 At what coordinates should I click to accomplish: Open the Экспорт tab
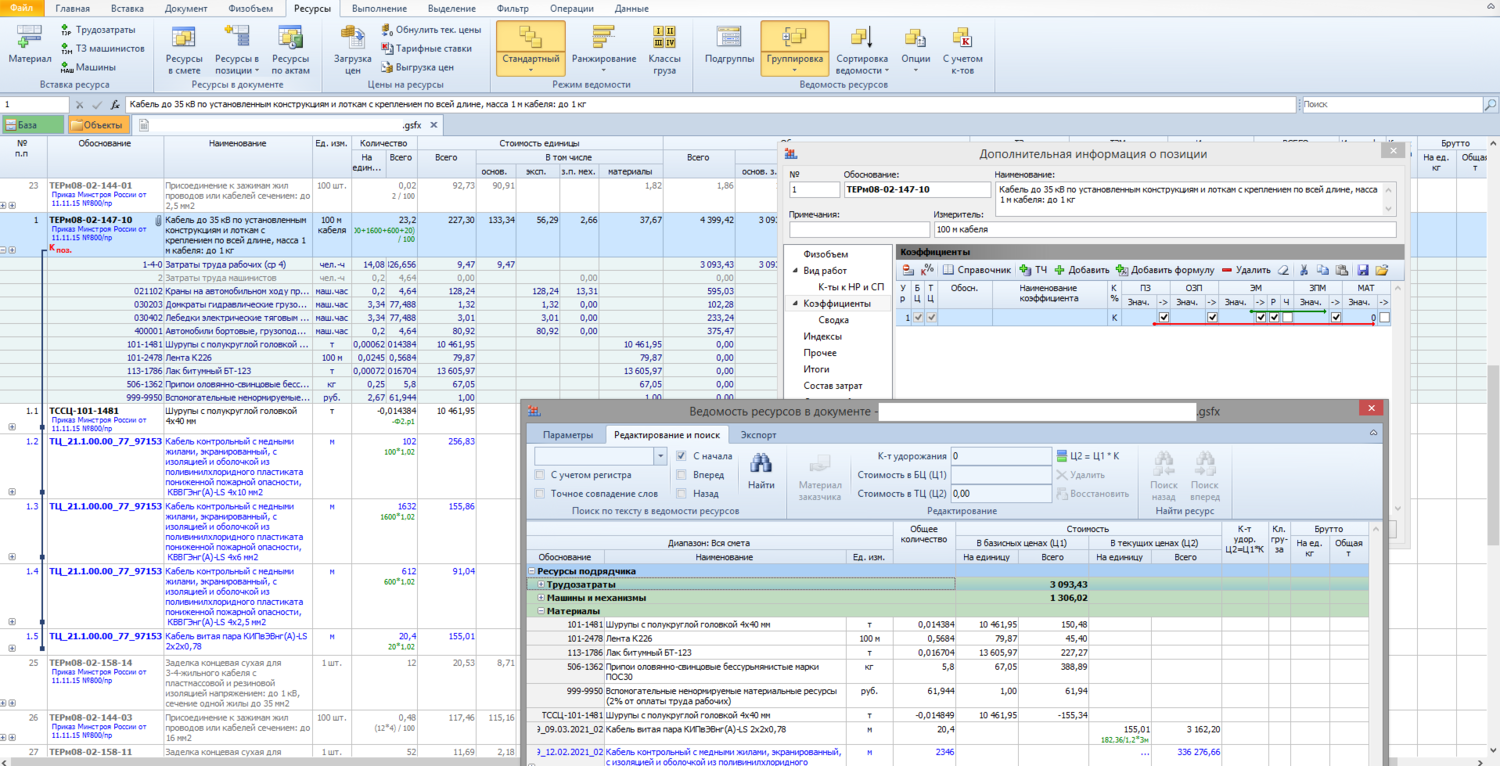(758, 435)
